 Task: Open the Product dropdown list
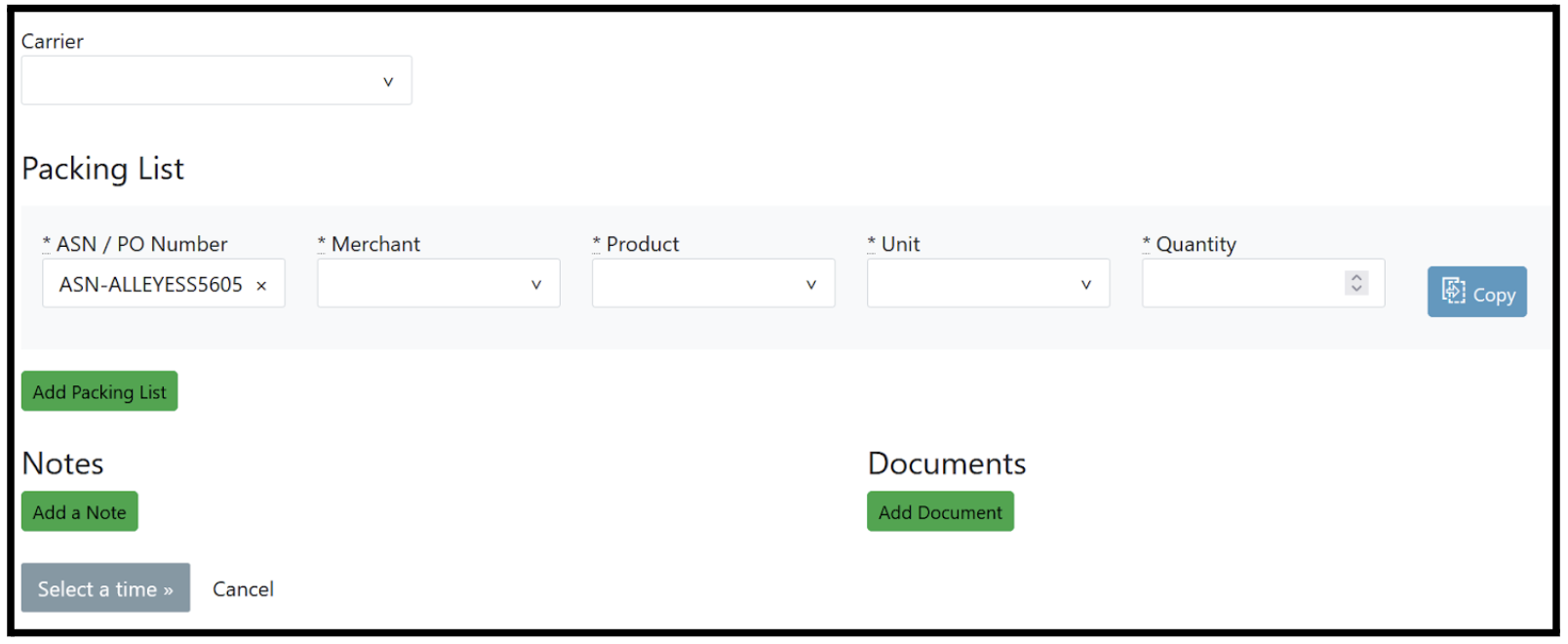713,284
